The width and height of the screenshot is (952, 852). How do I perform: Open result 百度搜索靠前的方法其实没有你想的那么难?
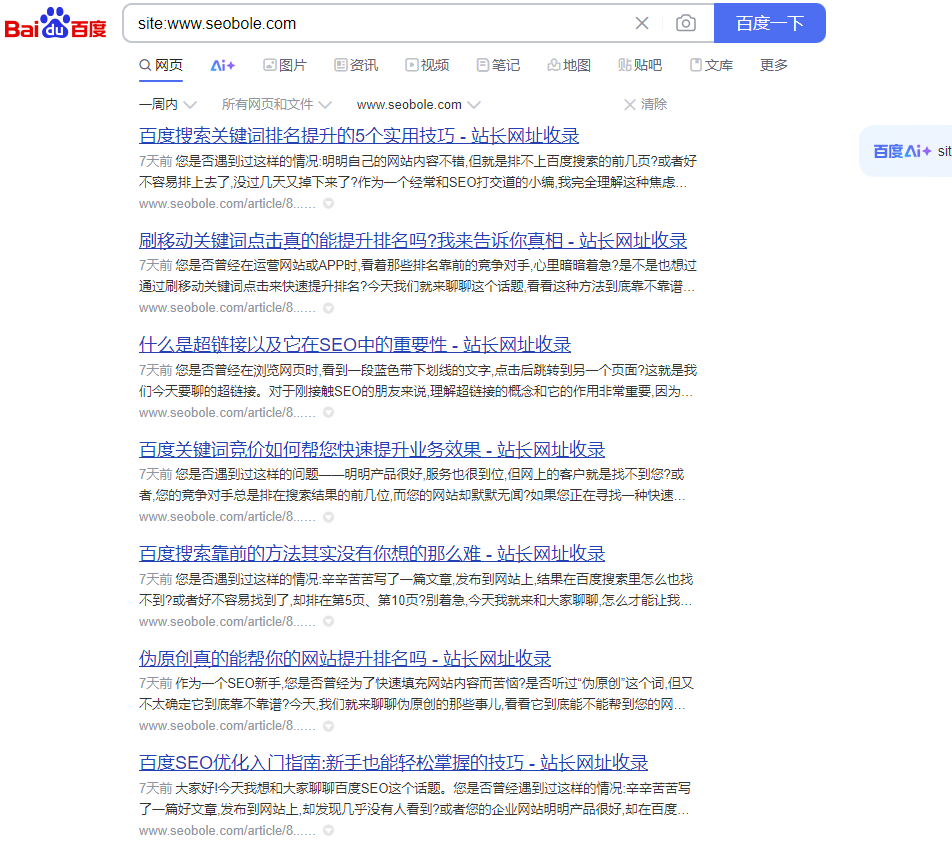tap(372, 554)
